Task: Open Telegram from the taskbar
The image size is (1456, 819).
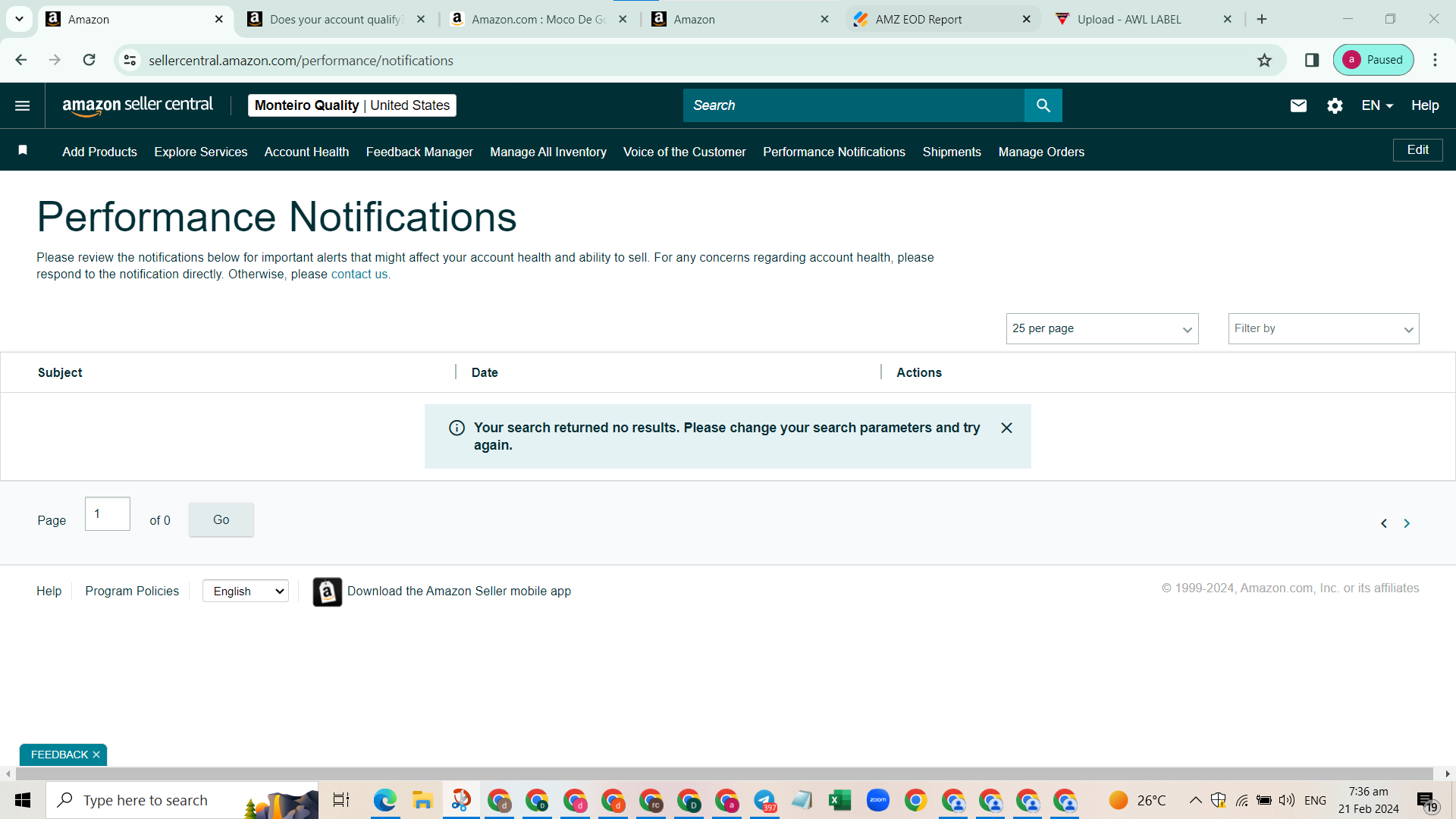Action: [x=764, y=800]
